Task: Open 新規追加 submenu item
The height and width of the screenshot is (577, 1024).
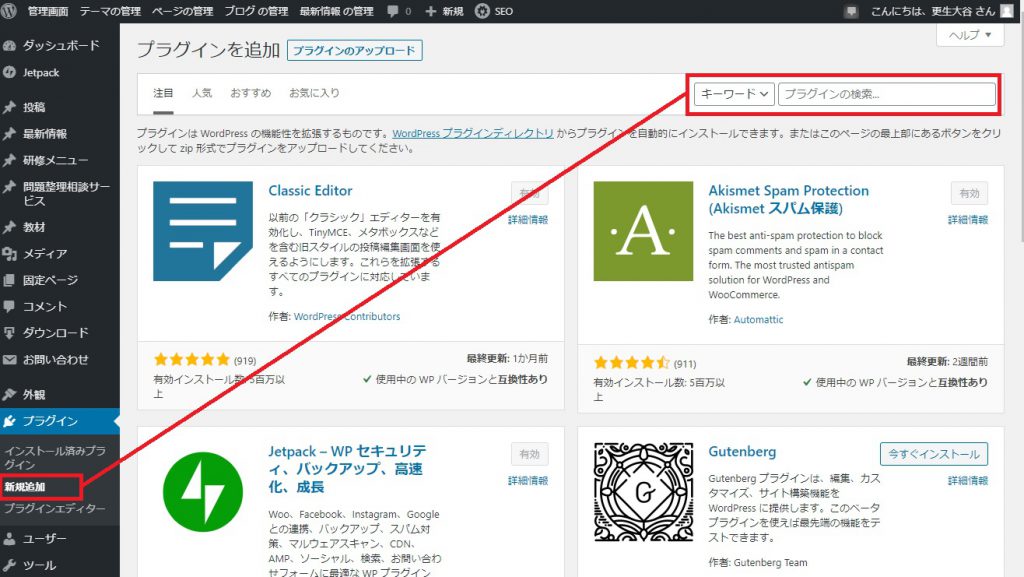Action: 25,487
